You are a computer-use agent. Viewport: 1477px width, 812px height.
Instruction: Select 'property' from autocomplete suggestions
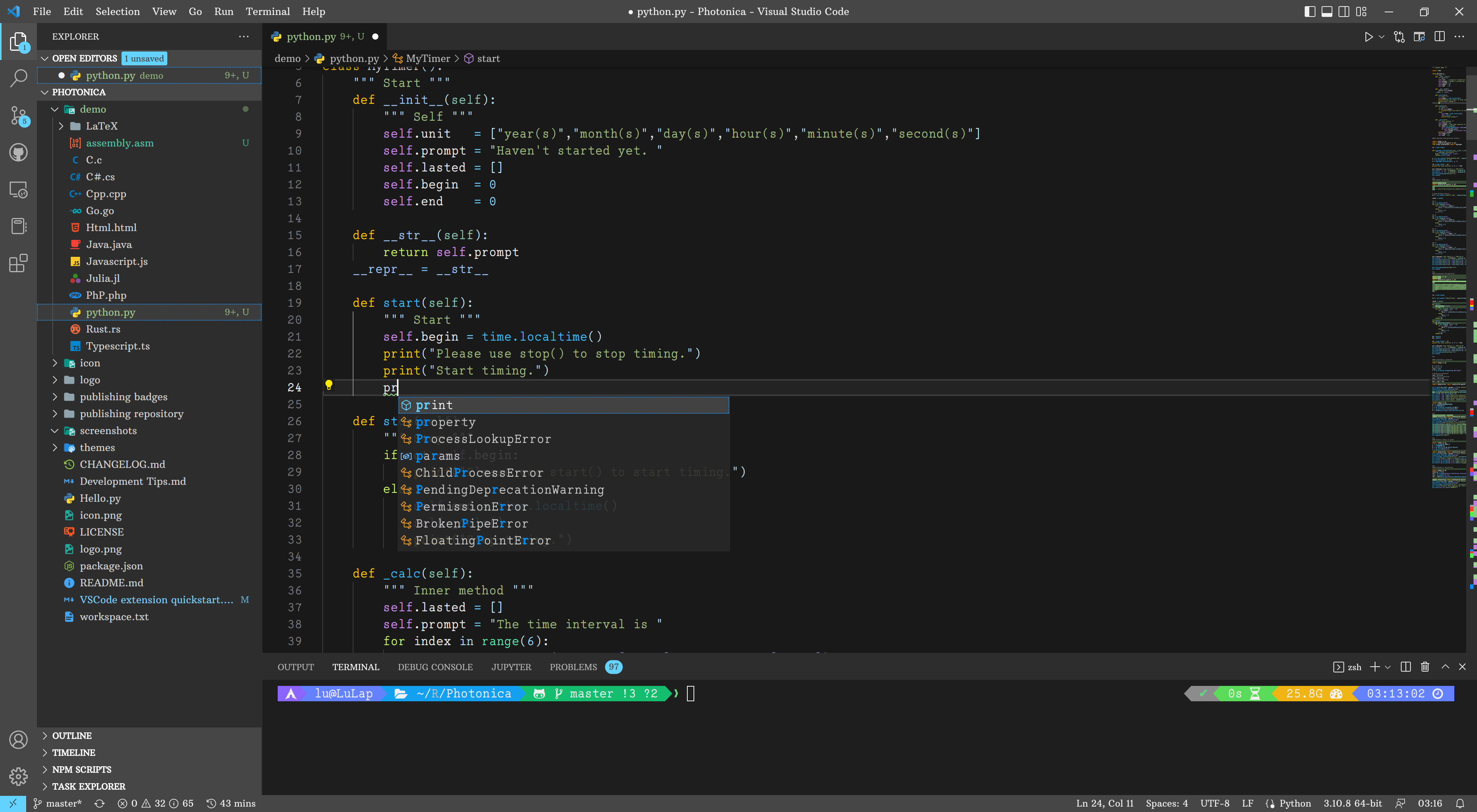click(x=445, y=422)
